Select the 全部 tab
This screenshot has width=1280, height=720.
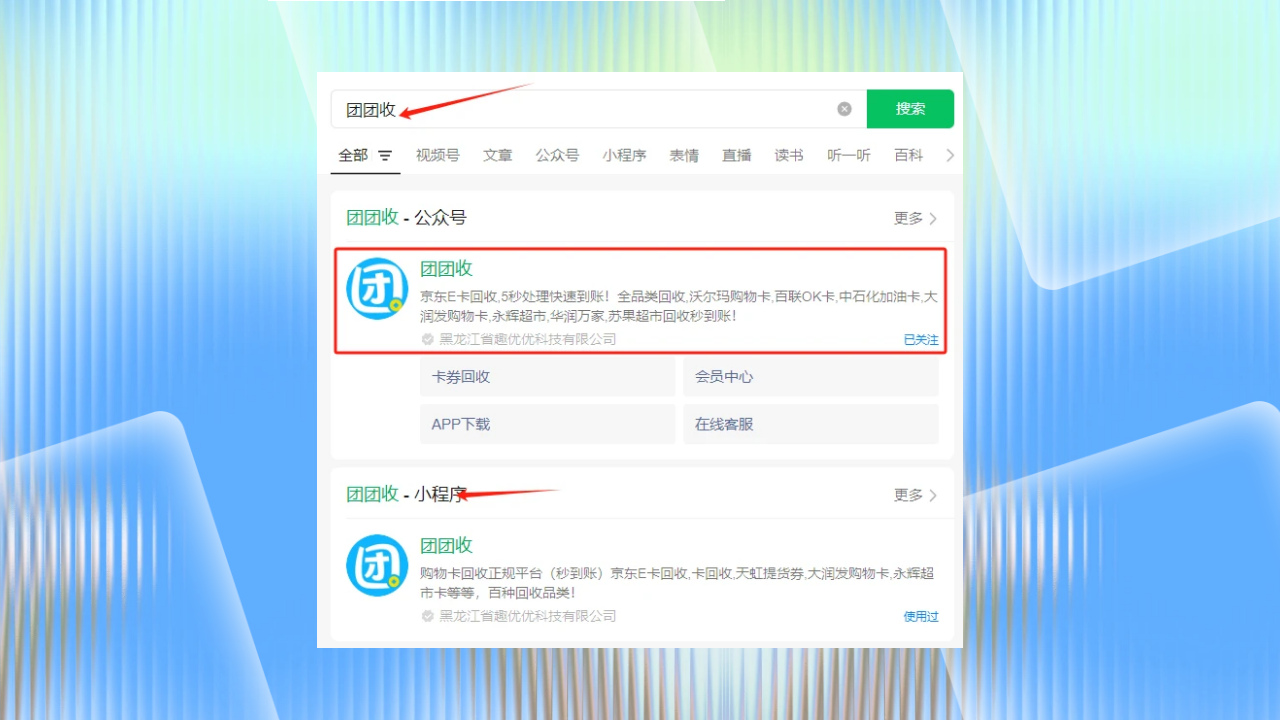(353, 155)
